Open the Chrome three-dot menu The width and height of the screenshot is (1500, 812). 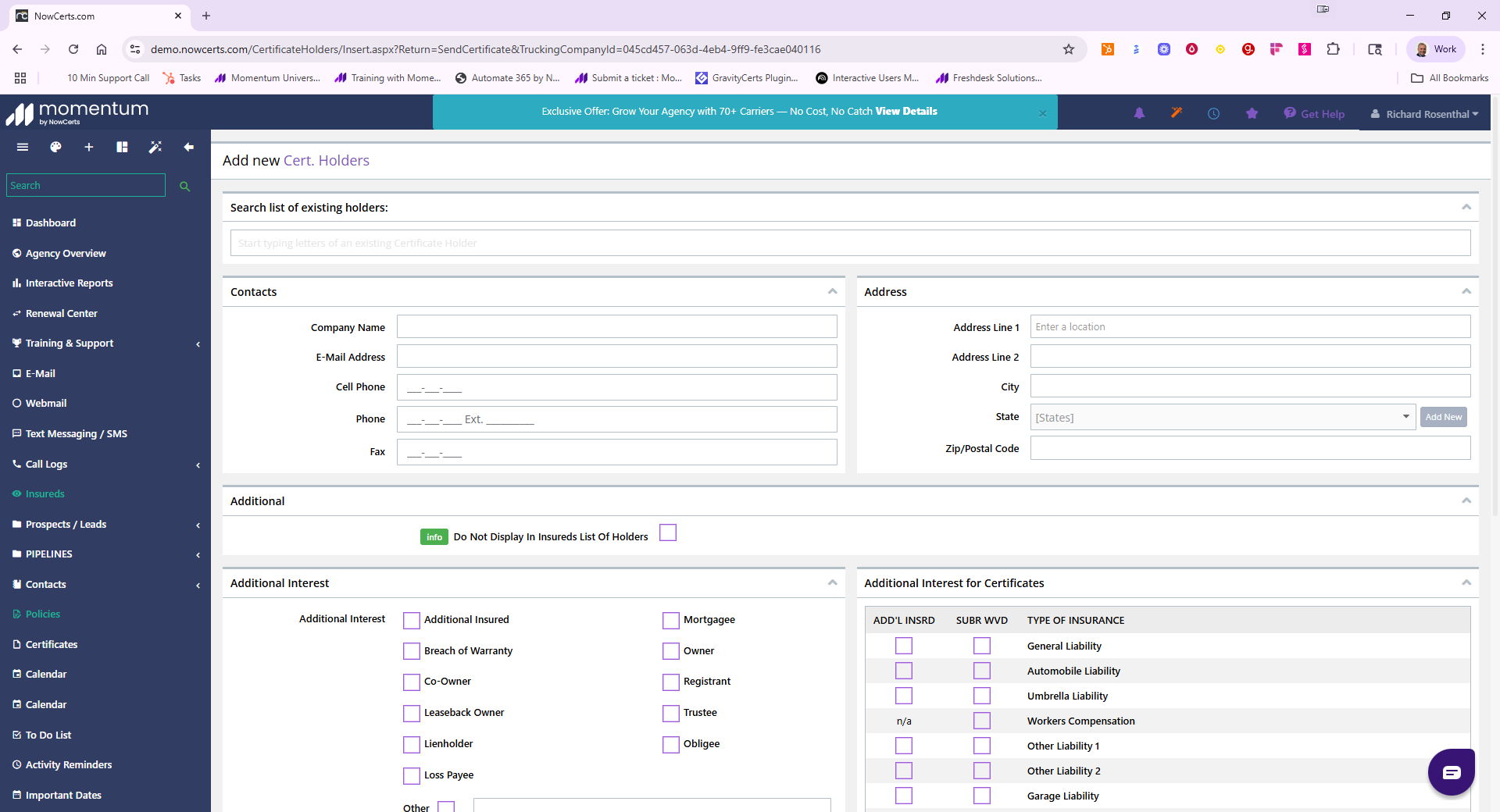1482,49
